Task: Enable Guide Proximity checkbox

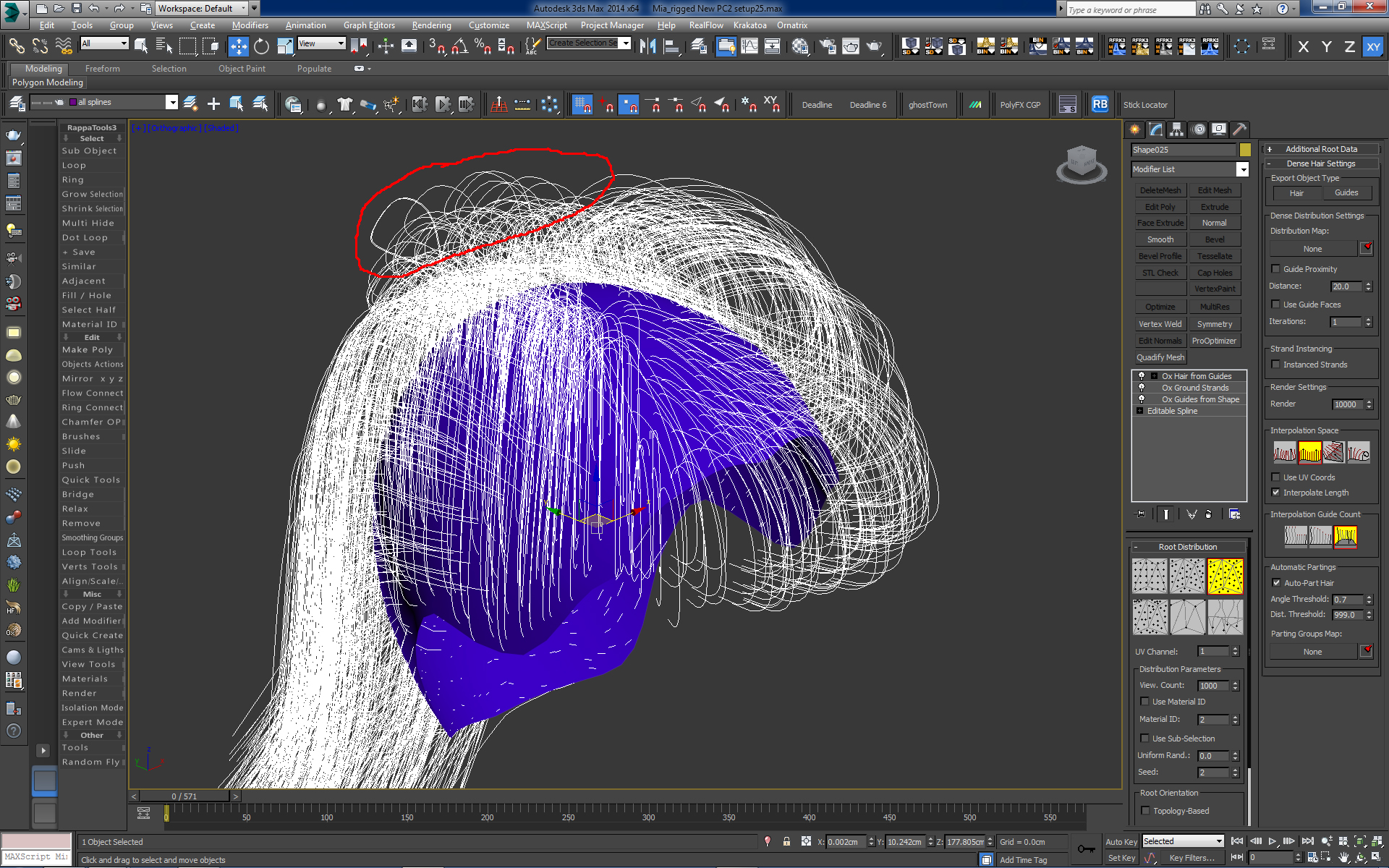Action: click(1276, 269)
